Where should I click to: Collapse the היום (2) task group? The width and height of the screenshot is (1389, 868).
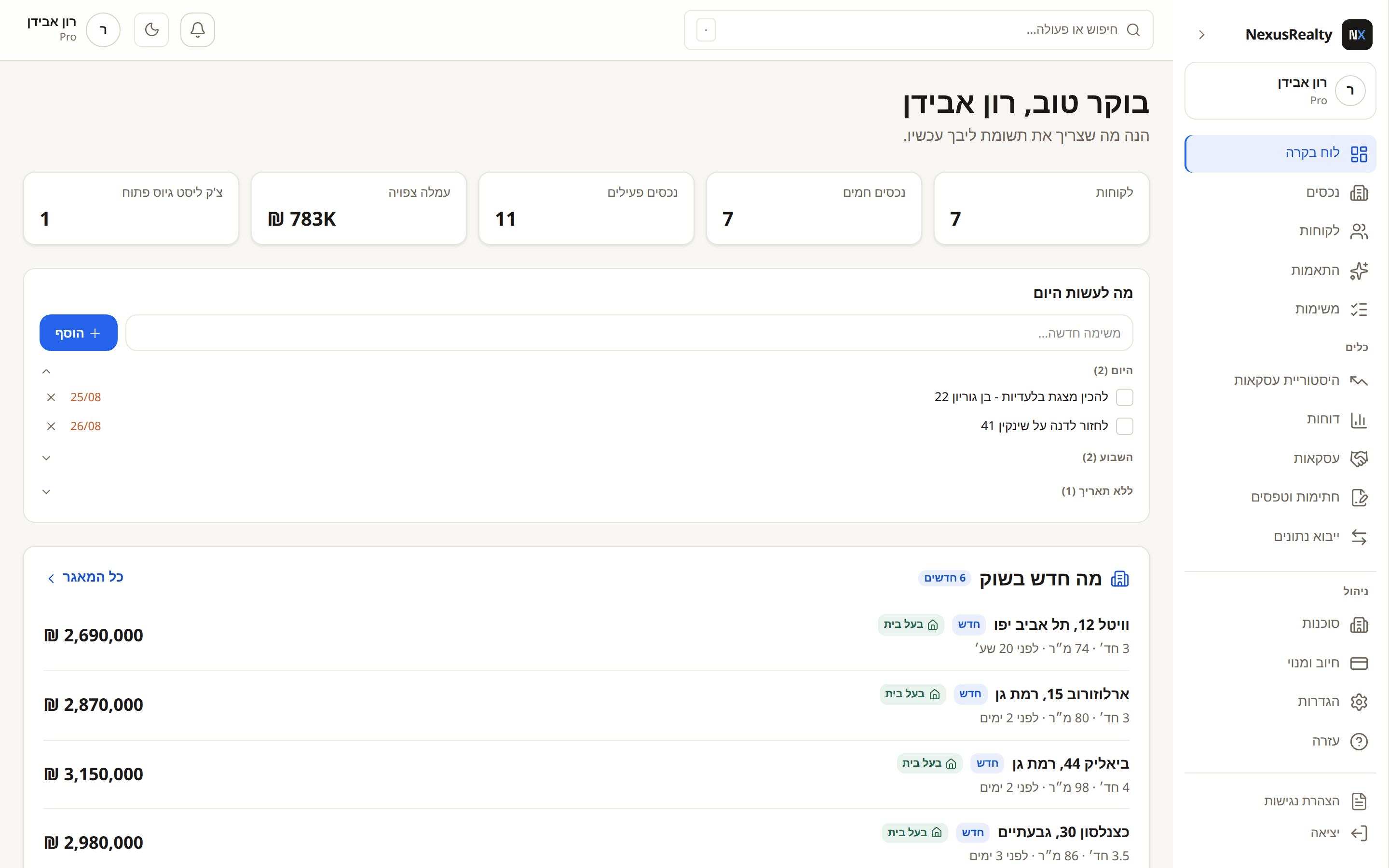pos(46,371)
